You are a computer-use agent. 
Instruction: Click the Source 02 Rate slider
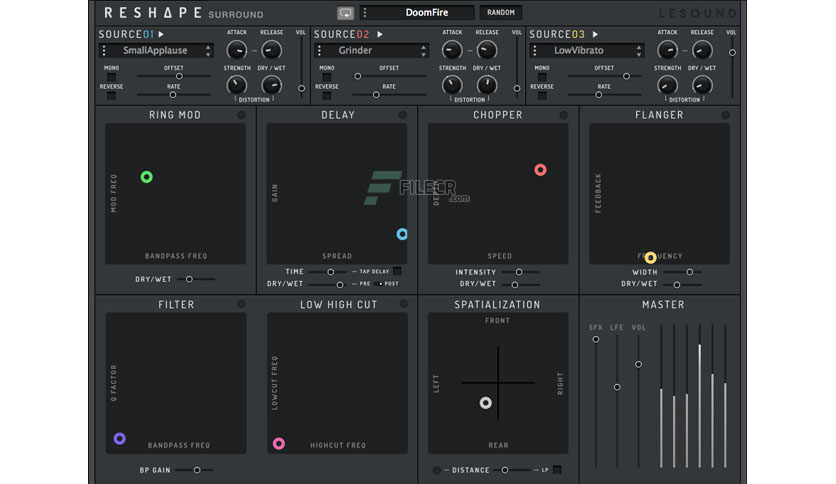click(389, 95)
